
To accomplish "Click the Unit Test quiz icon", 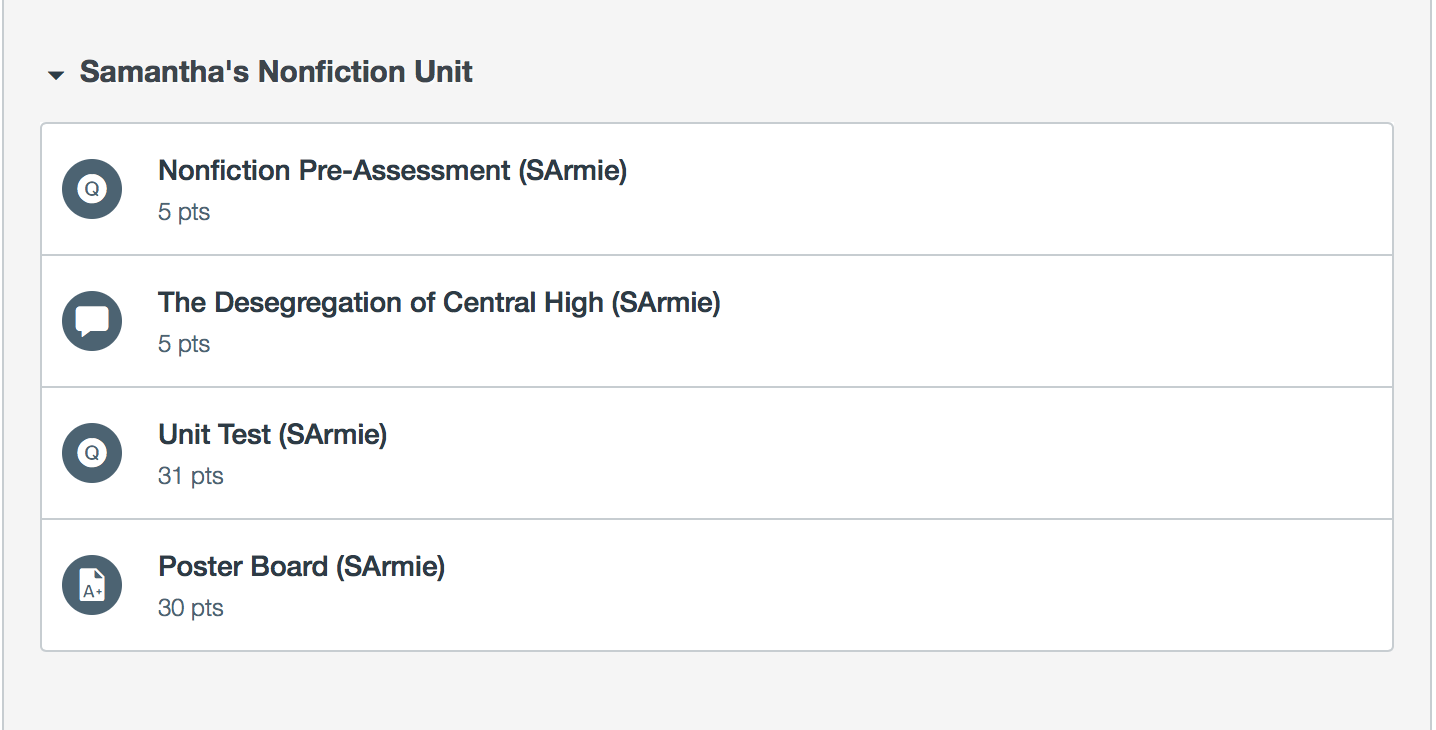I will click(x=92, y=452).
